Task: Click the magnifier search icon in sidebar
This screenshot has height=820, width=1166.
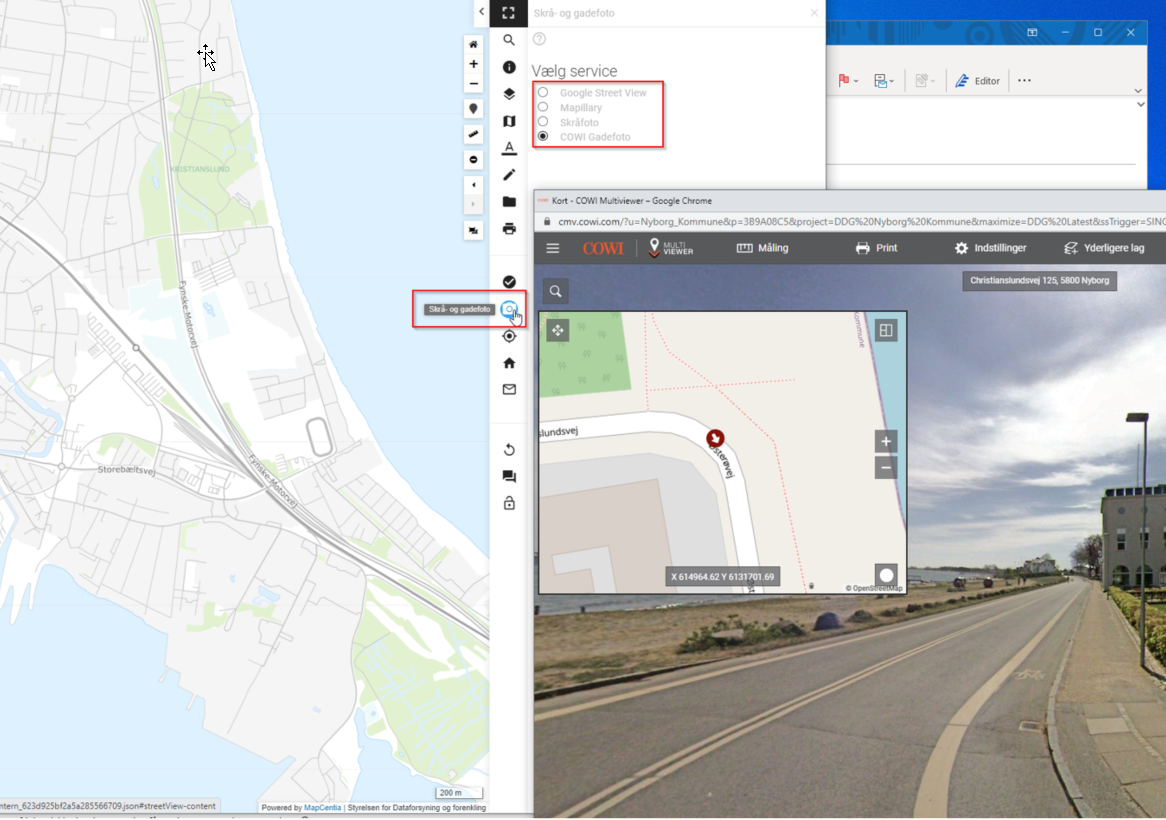Action: 509,40
